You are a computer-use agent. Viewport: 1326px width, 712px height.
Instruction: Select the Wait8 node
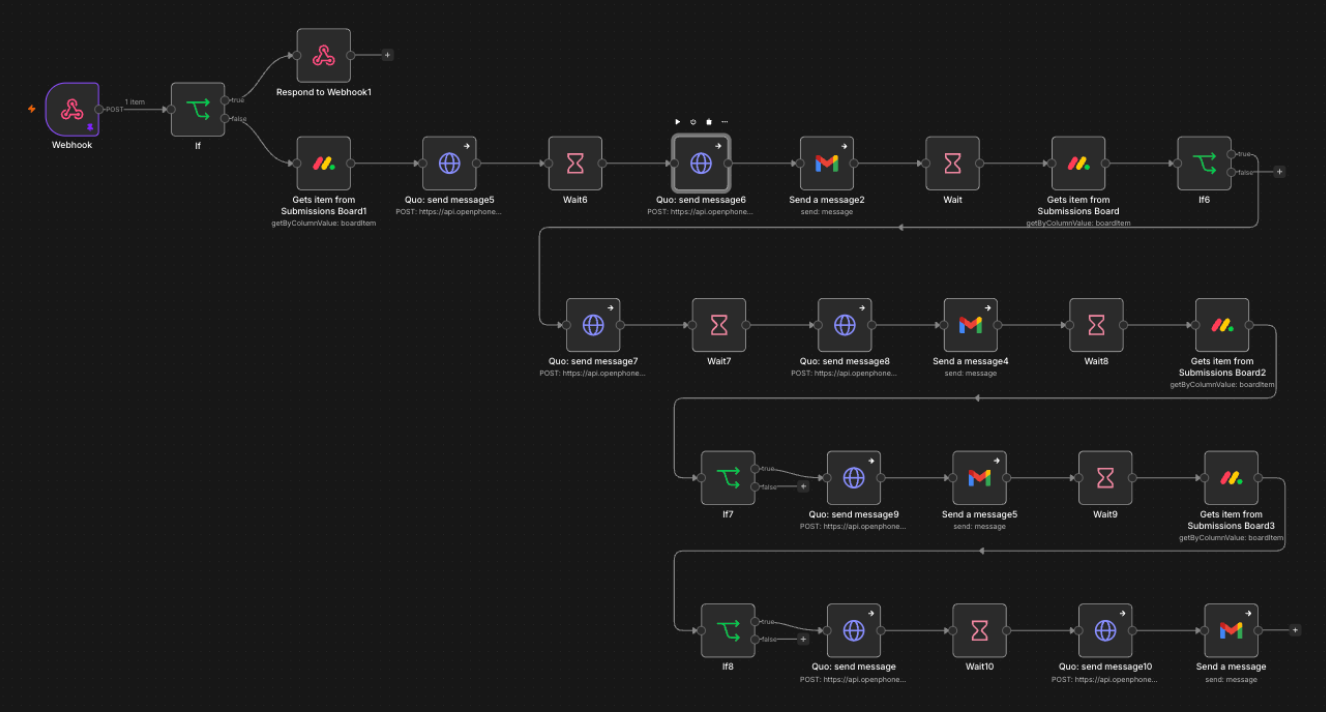pyautogui.click(x=1096, y=325)
